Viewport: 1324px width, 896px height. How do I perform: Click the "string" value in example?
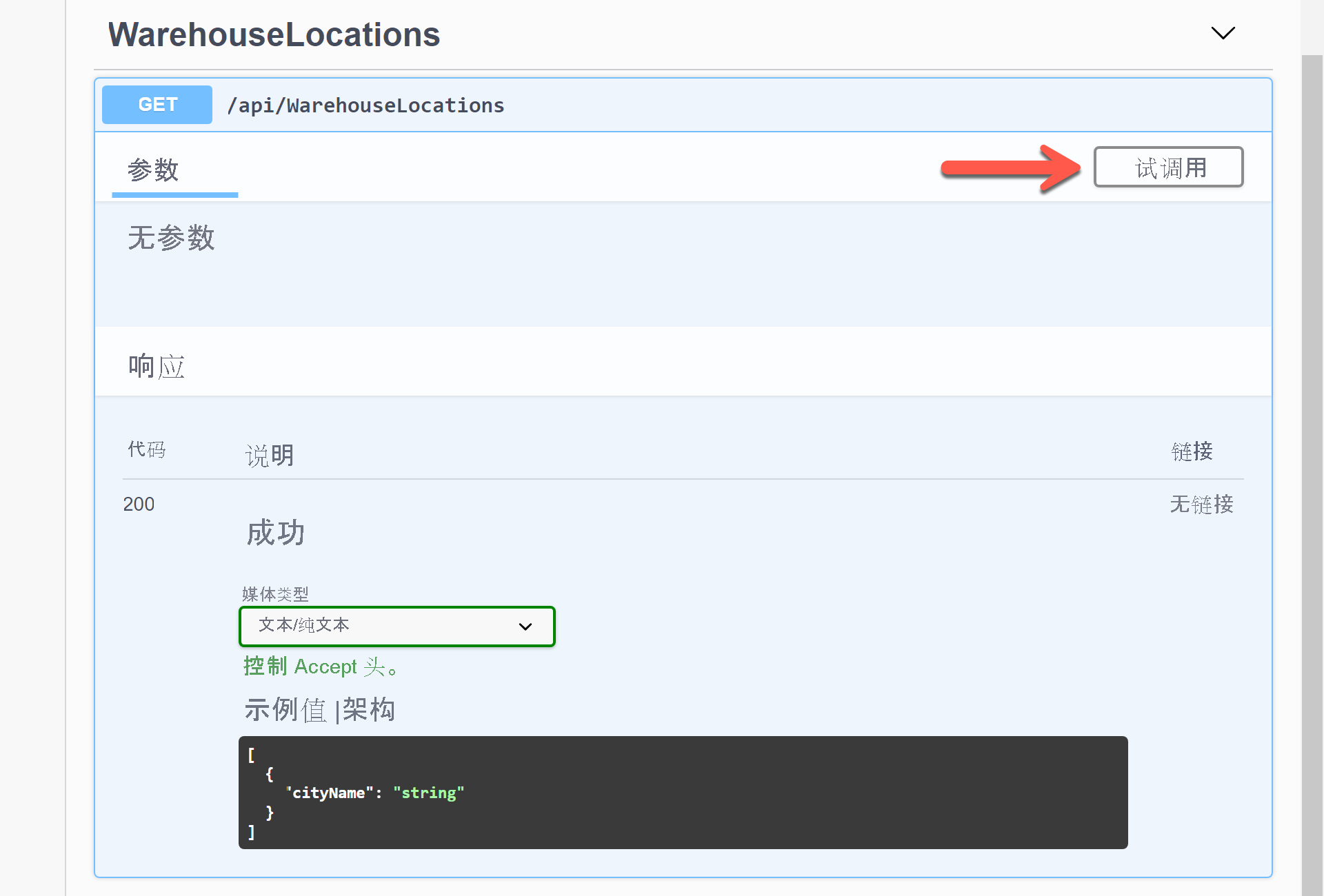pyautogui.click(x=428, y=793)
